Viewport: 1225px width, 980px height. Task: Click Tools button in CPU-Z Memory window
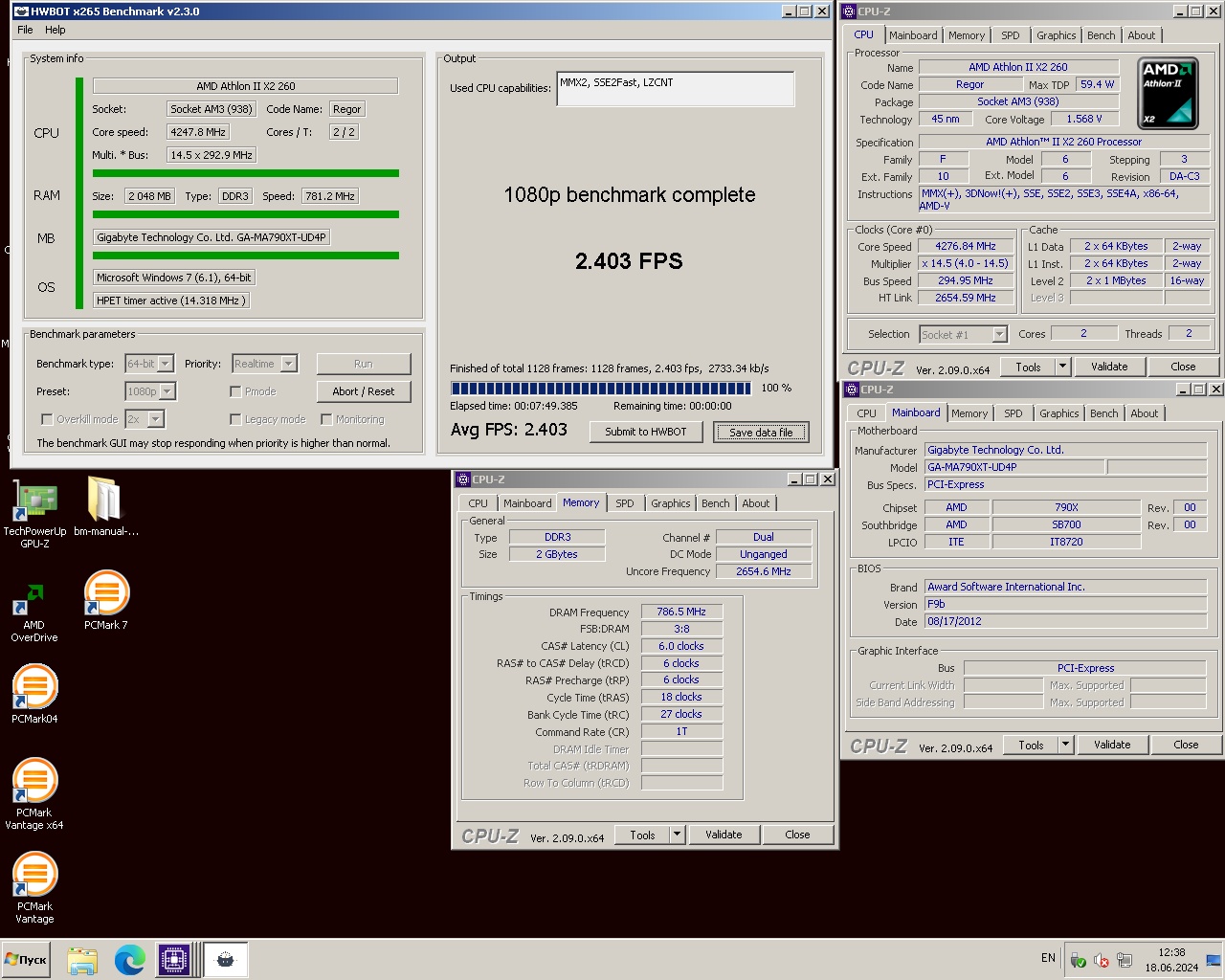643,835
